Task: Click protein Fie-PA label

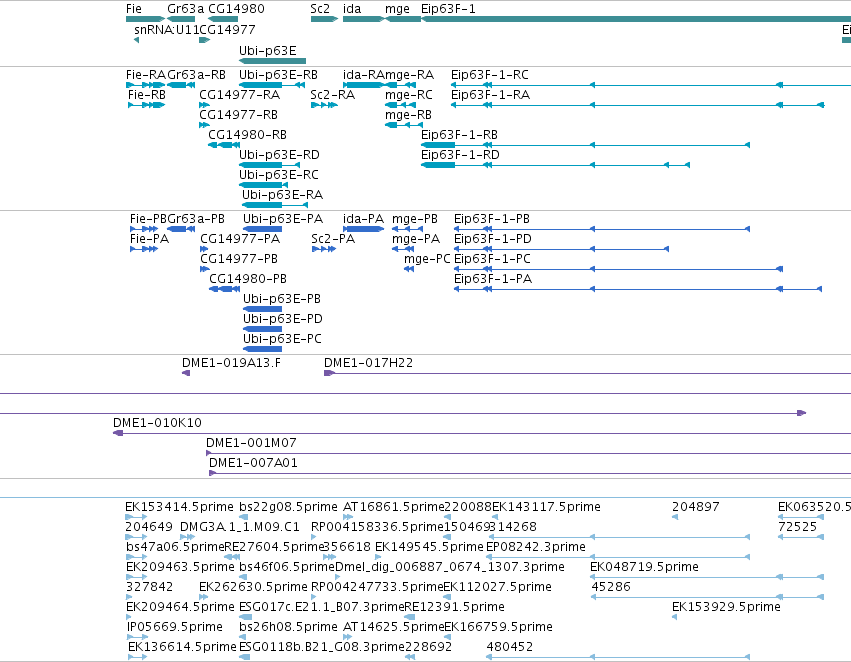Action: tap(149, 239)
